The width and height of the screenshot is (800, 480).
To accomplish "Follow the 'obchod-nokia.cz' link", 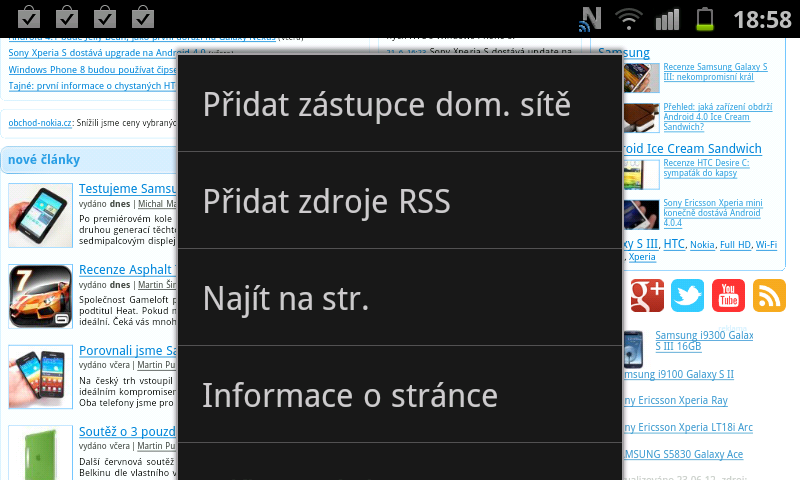I will [x=40, y=123].
